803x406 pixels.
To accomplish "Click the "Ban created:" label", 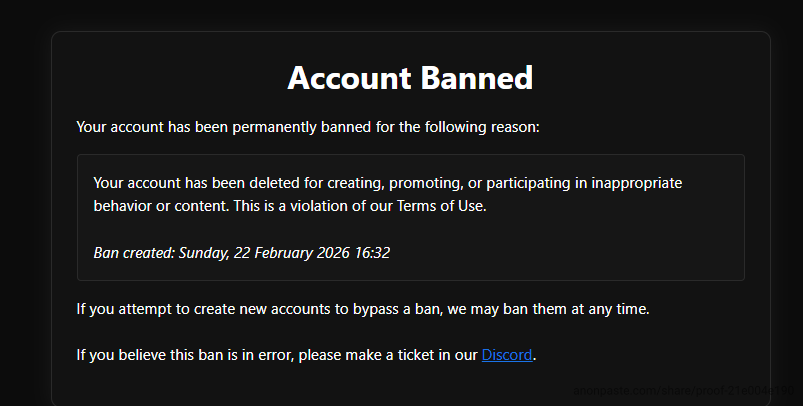I will (x=134, y=253).
